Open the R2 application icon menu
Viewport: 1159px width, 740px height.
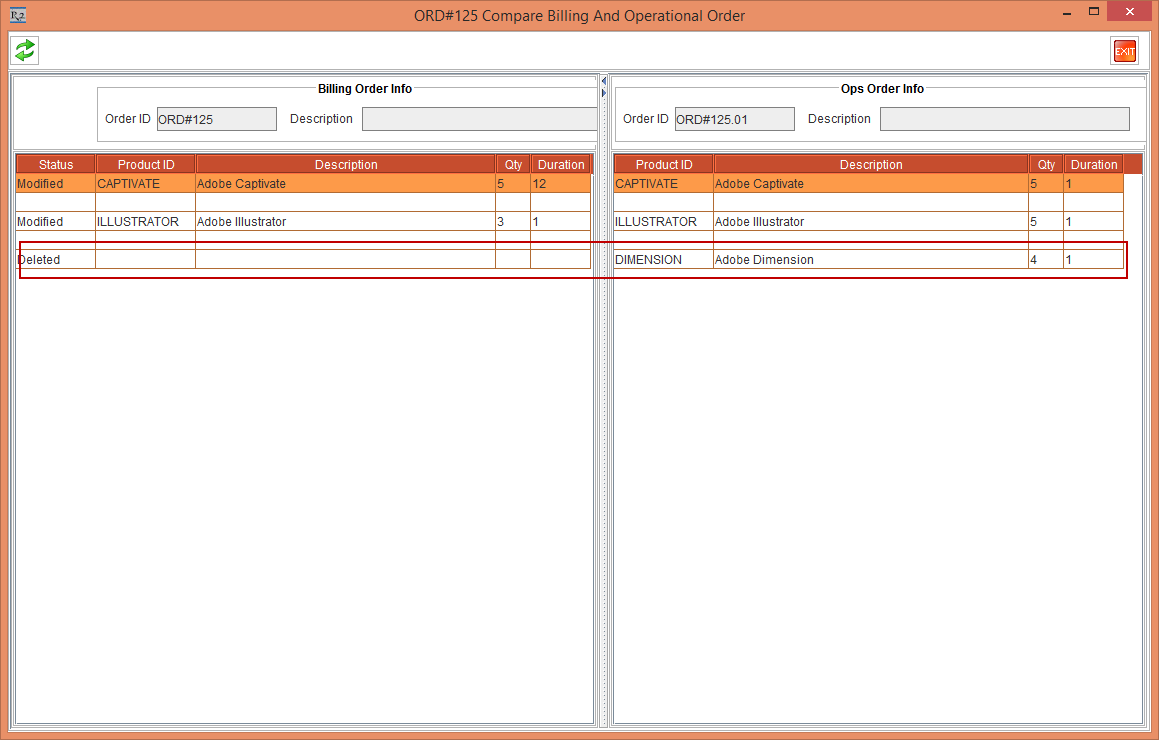pos(17,15)
